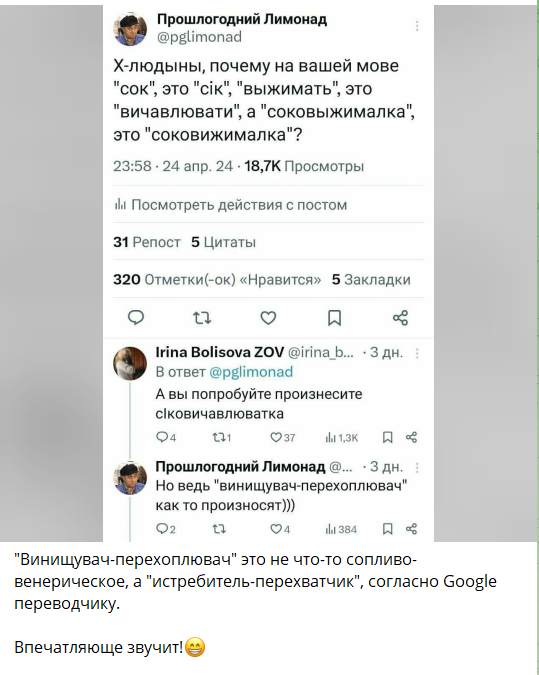Open replies on Irina Bolisova's comment

point(166,437)
